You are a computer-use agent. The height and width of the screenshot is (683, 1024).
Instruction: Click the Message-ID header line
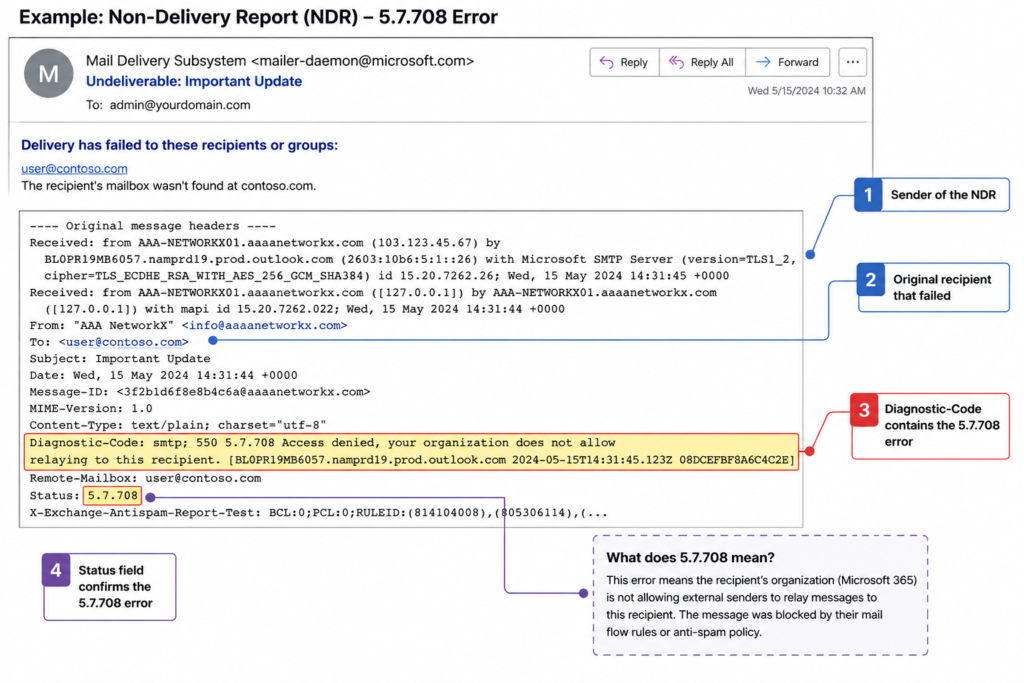[200, 392]
